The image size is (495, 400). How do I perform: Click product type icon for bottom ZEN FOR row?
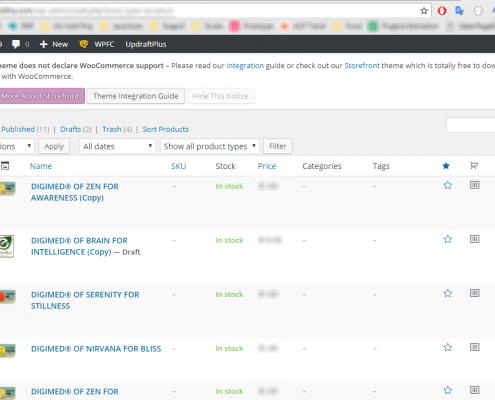[x=475, y=390]
